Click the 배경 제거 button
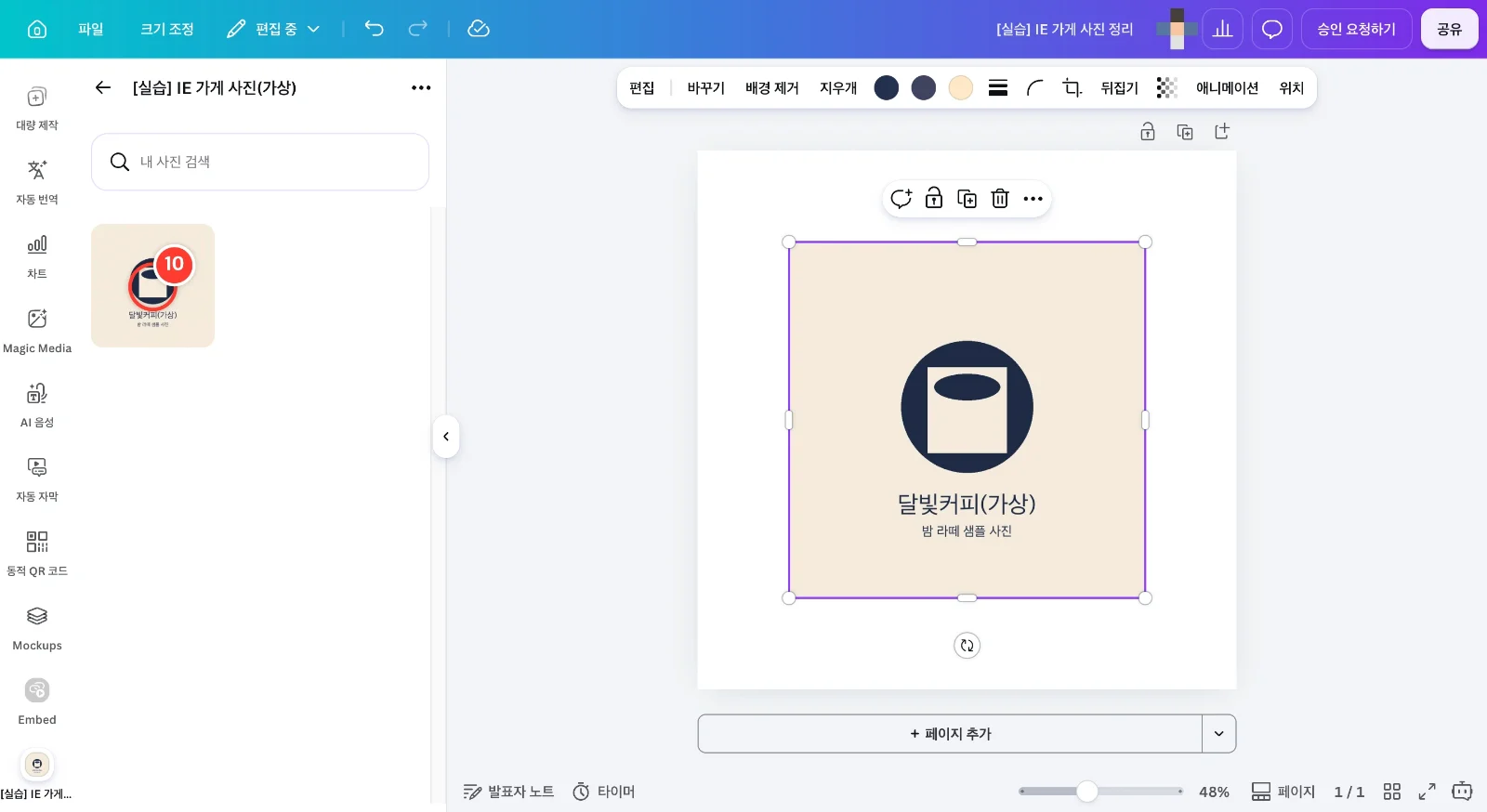The width and height of the screenshot is (1487, 812). pos(772,87)
